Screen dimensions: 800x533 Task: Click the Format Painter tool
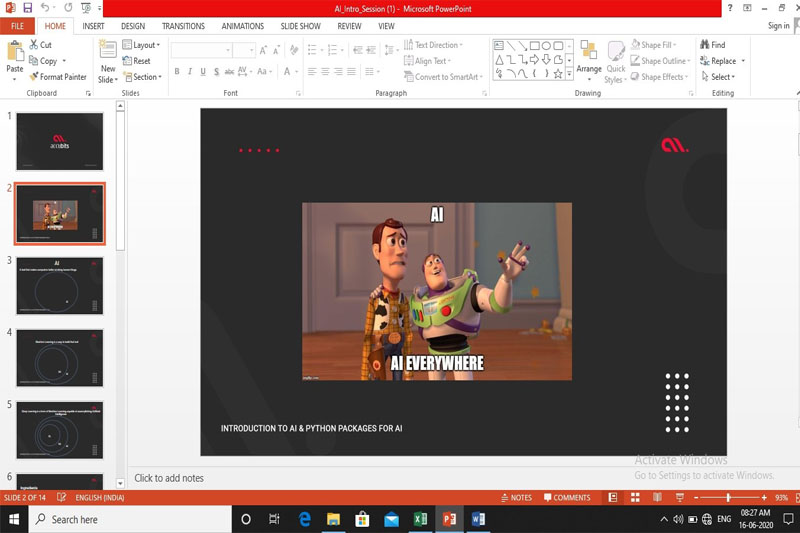click(x=58, y=77)
